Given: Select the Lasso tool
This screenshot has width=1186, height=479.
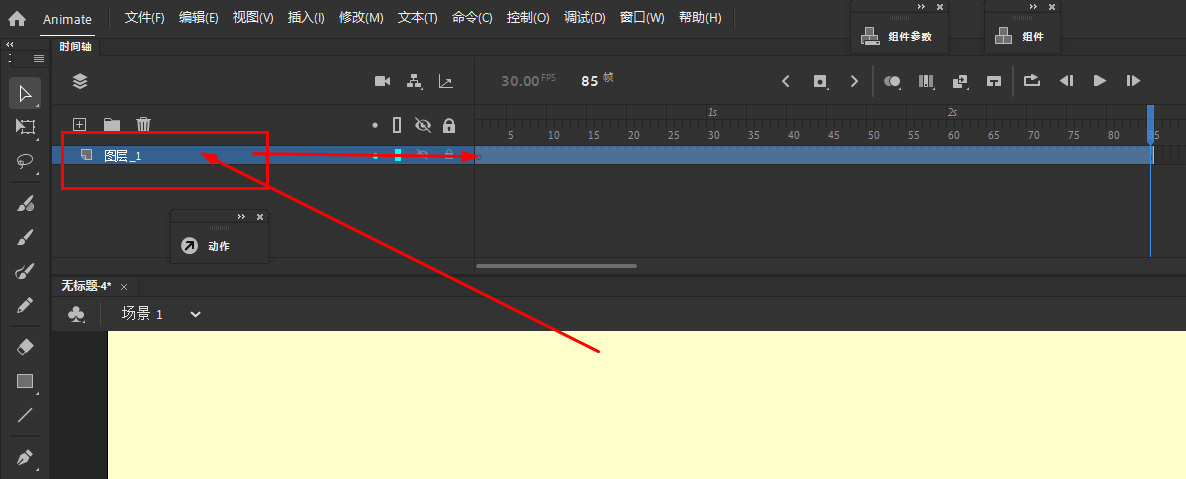Looking at the screenshot, I should tap(25, 161).
